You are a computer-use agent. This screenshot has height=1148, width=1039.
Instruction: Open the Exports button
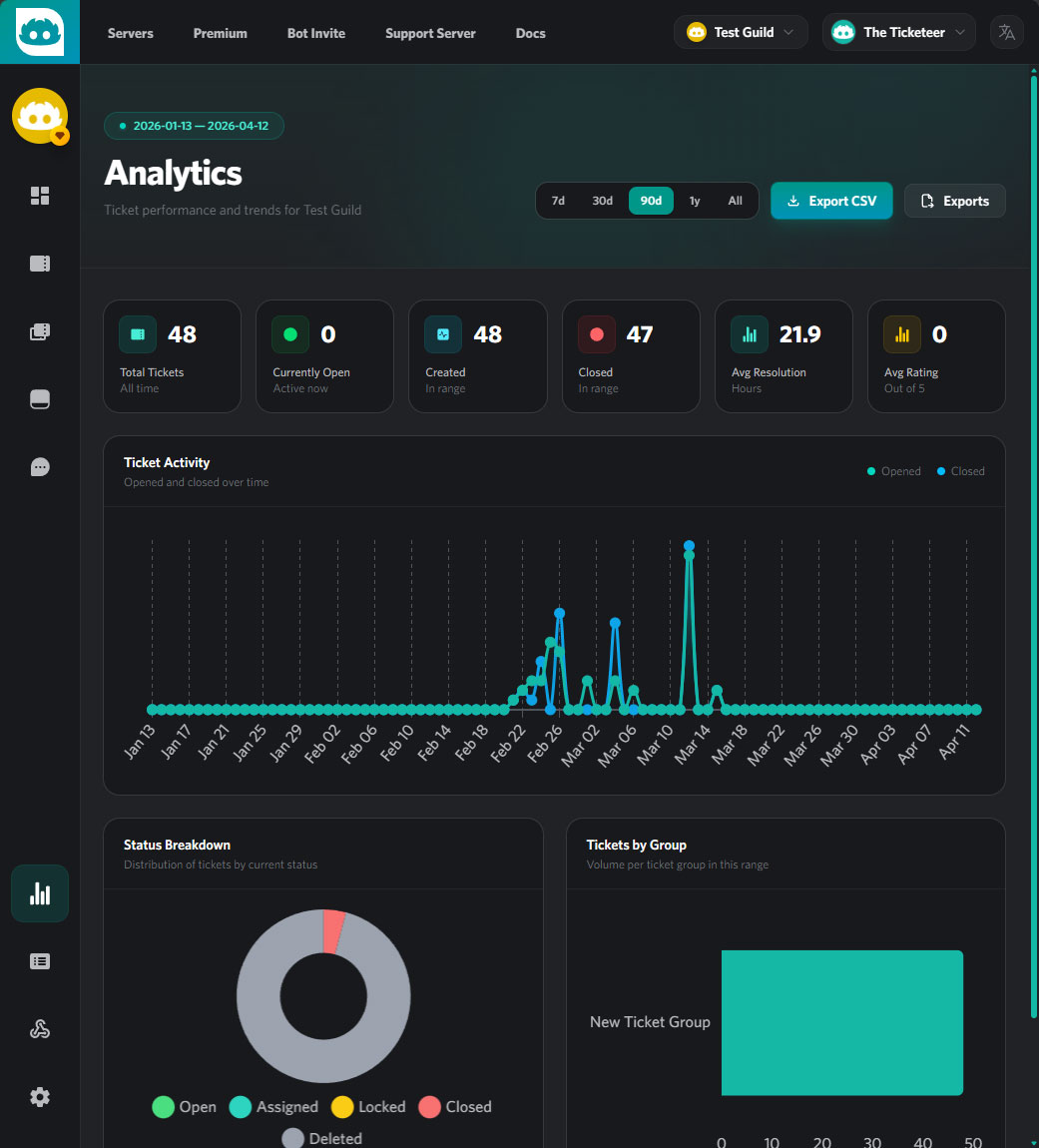[x=954, y=200]
